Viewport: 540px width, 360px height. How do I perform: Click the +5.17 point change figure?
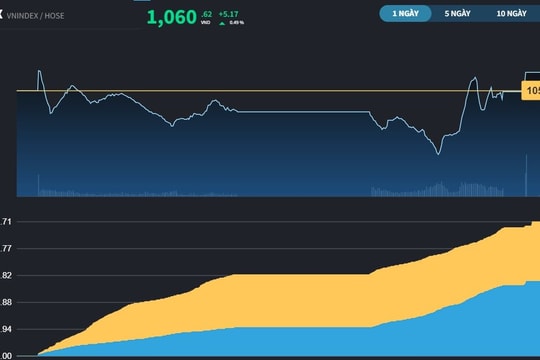(228, 14)
